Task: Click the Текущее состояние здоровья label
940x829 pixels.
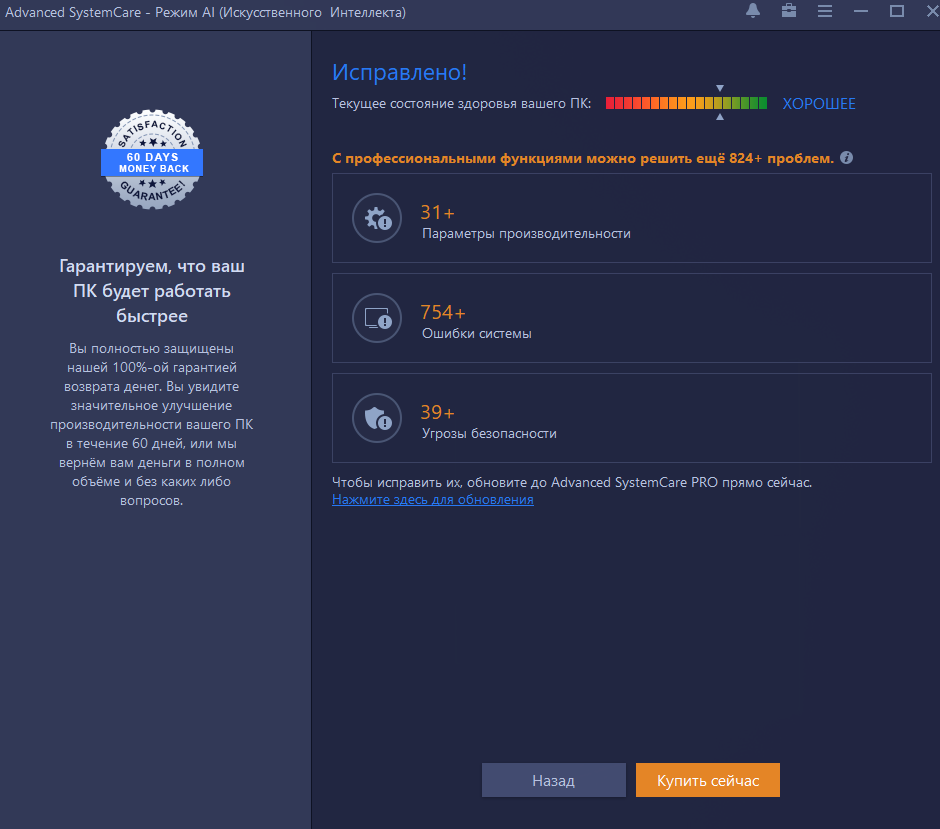Action: point(462,104)
